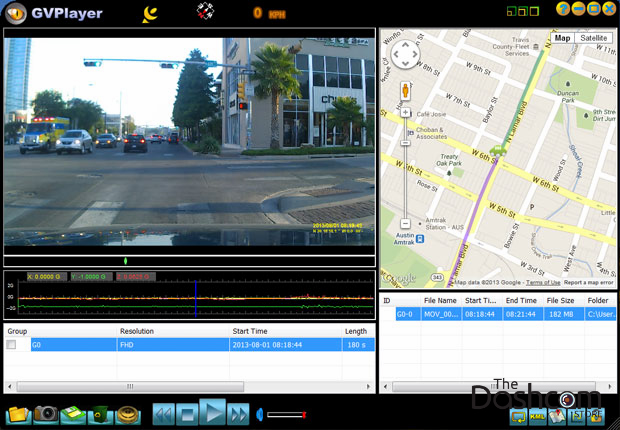Click Report a map error link
Image resolution: width=620 pixels, height=430 pixels.
click(589, 283)
